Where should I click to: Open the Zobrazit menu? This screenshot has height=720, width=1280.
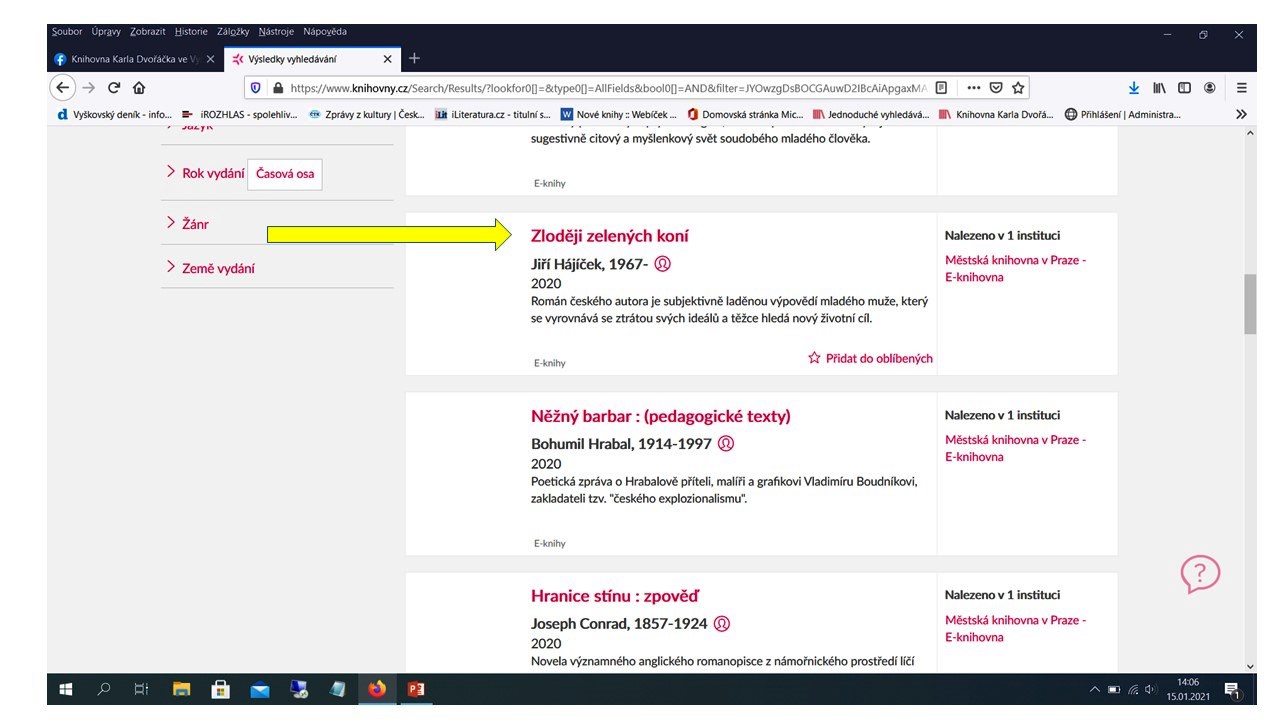pos(149,32)
